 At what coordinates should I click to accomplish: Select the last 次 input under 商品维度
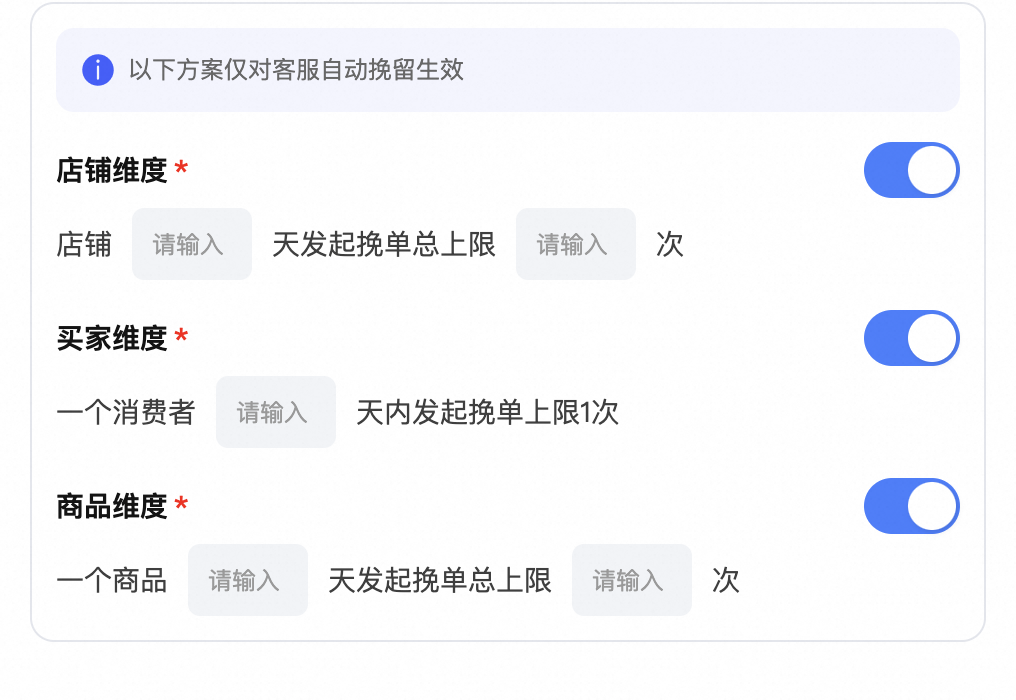point(631,580)
